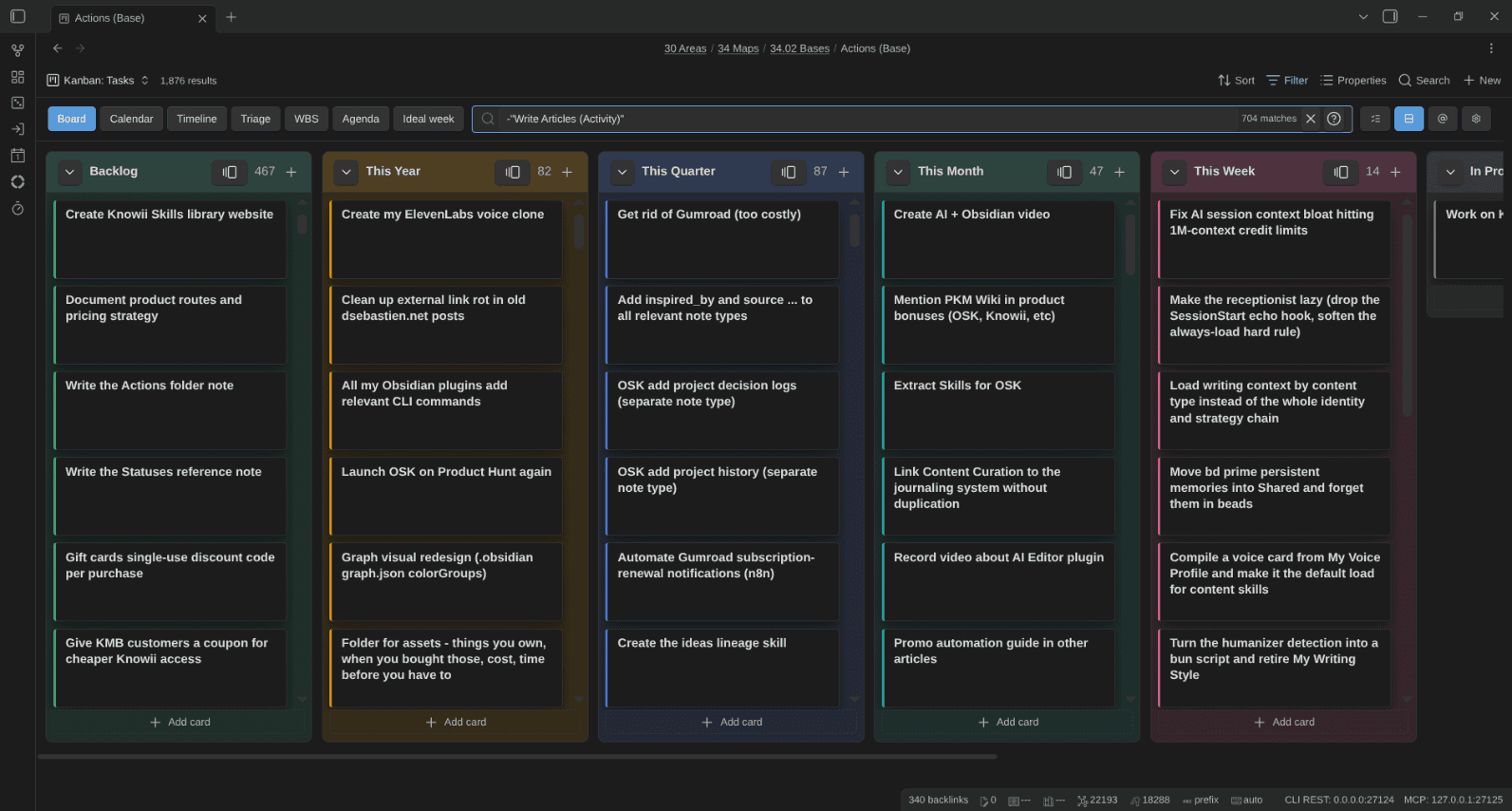The image size is (1512, 811).
Task: Navigate back with the left arrow
Action: click(x=58, y=48)
